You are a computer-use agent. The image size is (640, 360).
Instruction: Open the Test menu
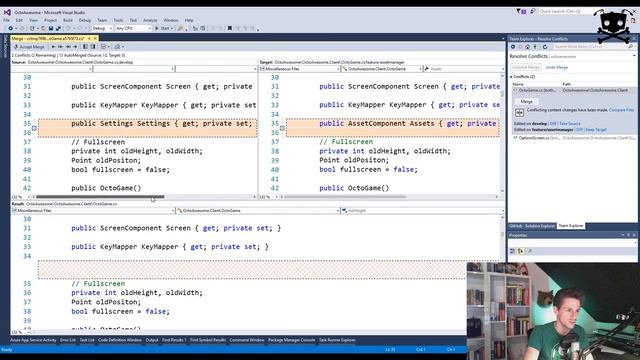point(133,20)
